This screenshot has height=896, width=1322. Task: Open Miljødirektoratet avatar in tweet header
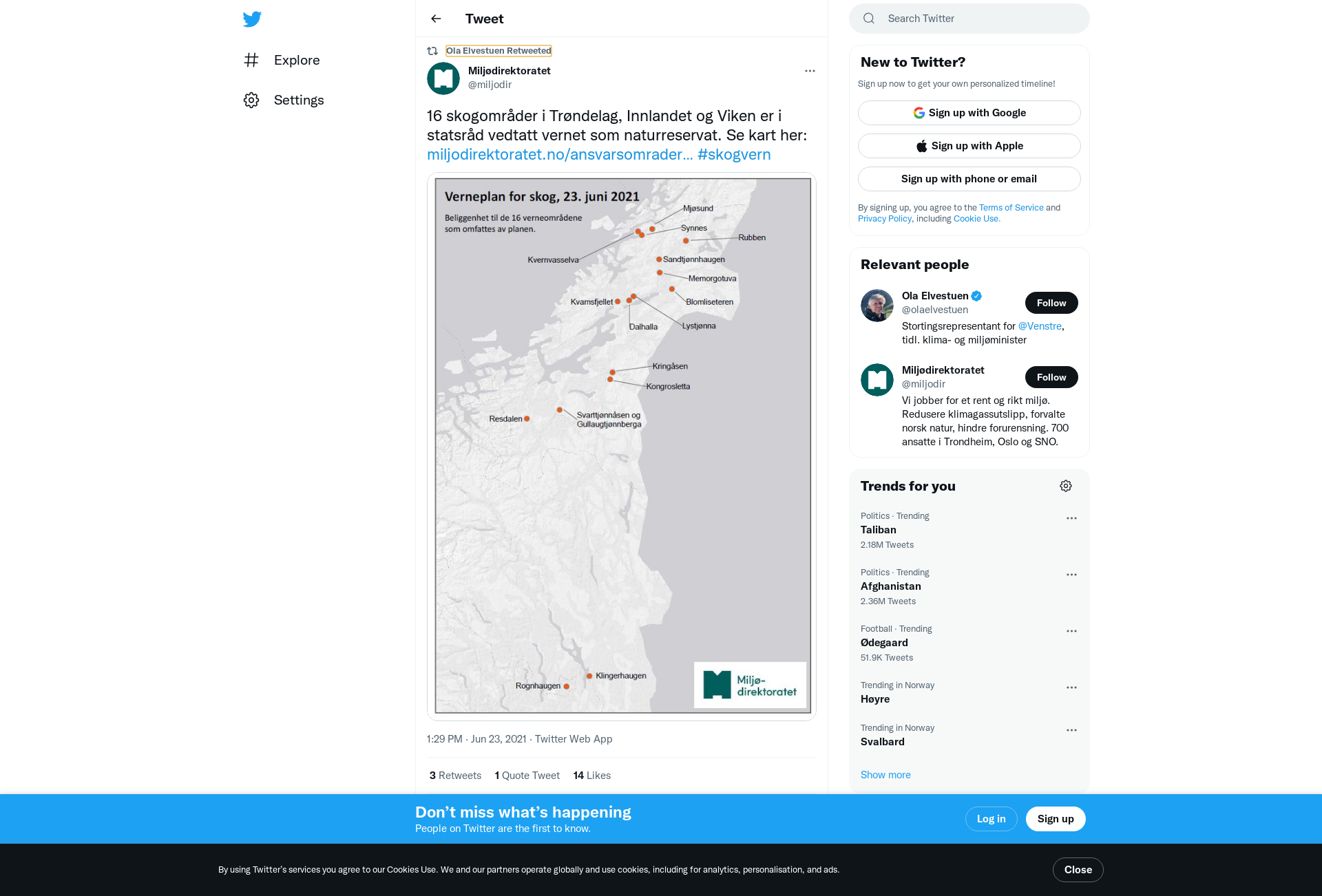click(443, 78)
